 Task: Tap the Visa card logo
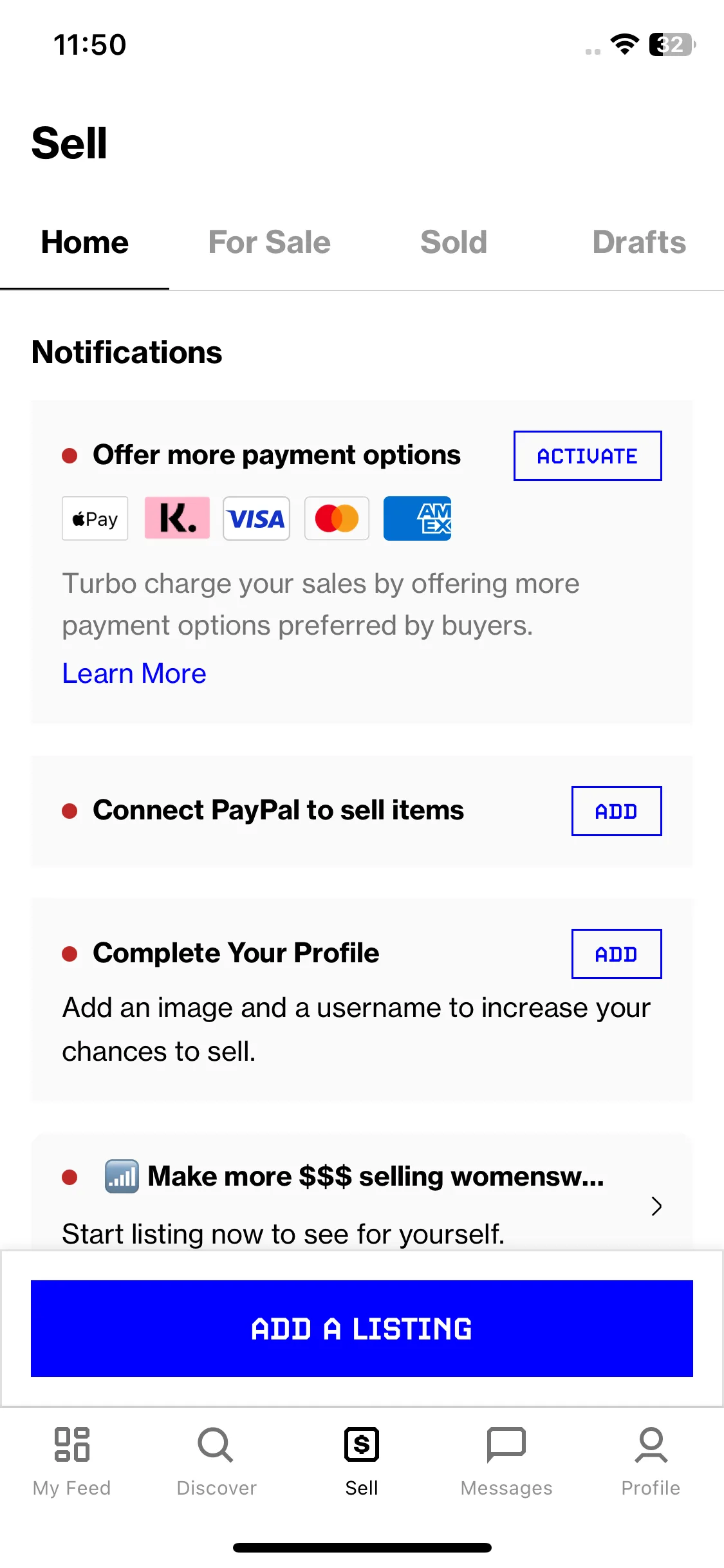(x=256, y=518)
